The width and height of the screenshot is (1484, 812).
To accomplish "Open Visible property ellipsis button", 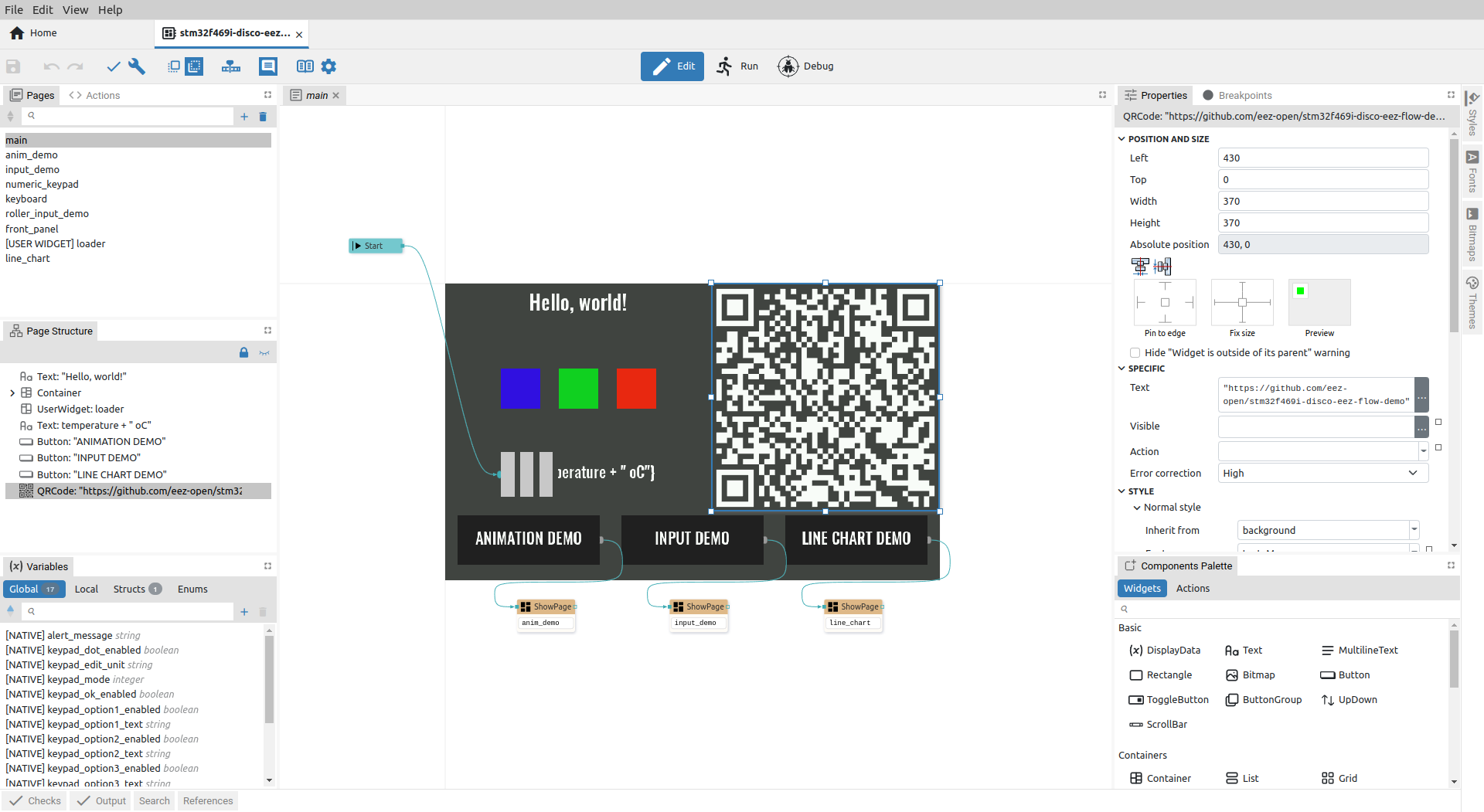I will click(x=1421, y=426).
